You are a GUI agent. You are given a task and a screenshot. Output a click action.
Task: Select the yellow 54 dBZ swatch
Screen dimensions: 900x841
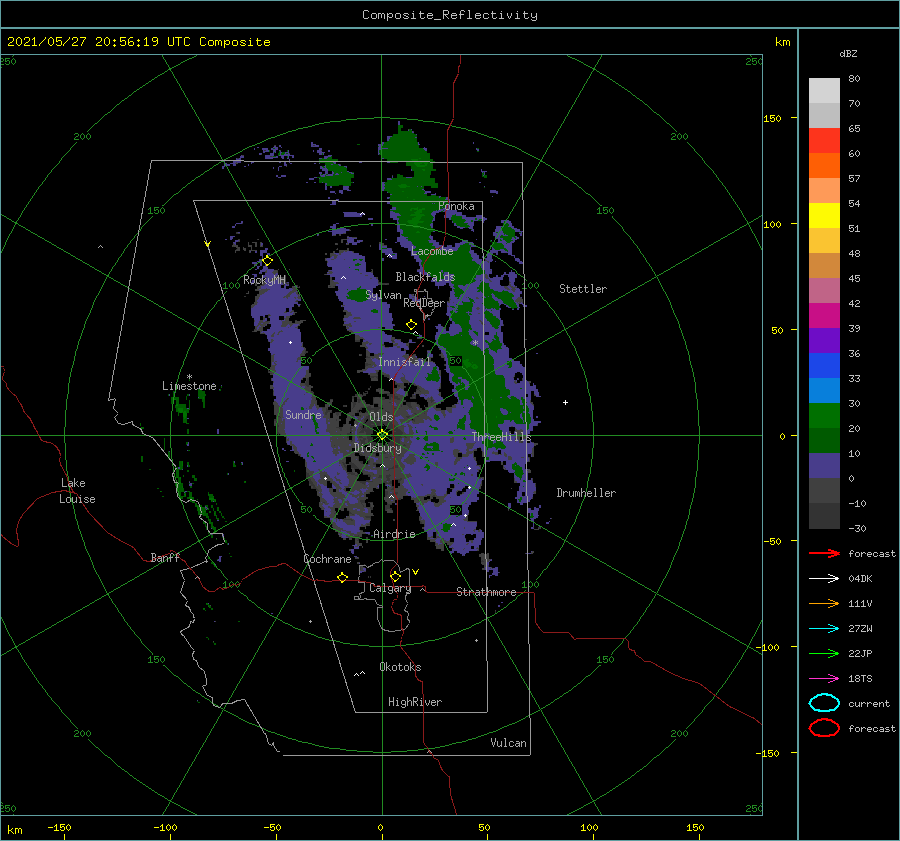[824, 215]
